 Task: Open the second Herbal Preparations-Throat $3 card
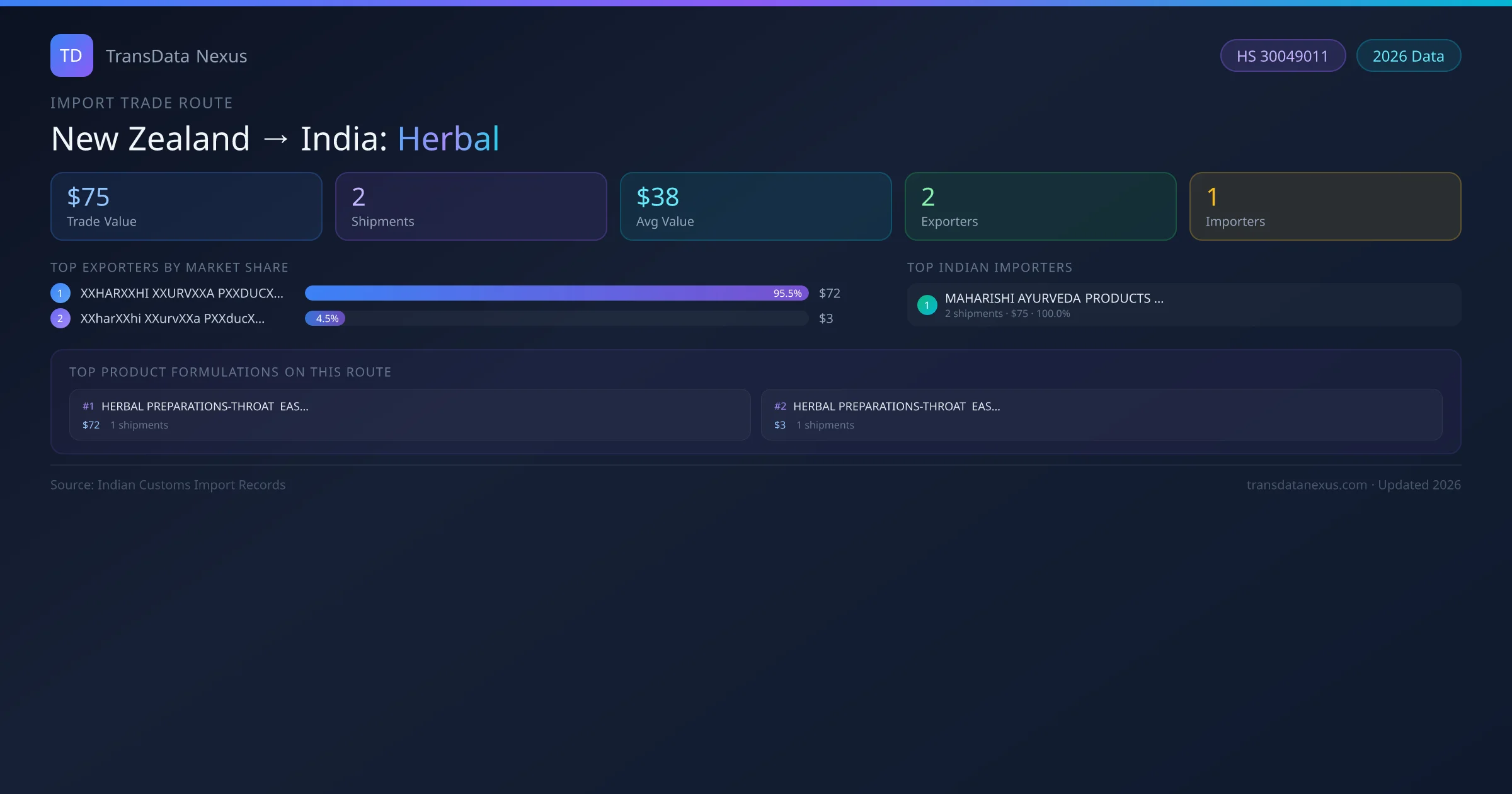[x=1101, y=415]
